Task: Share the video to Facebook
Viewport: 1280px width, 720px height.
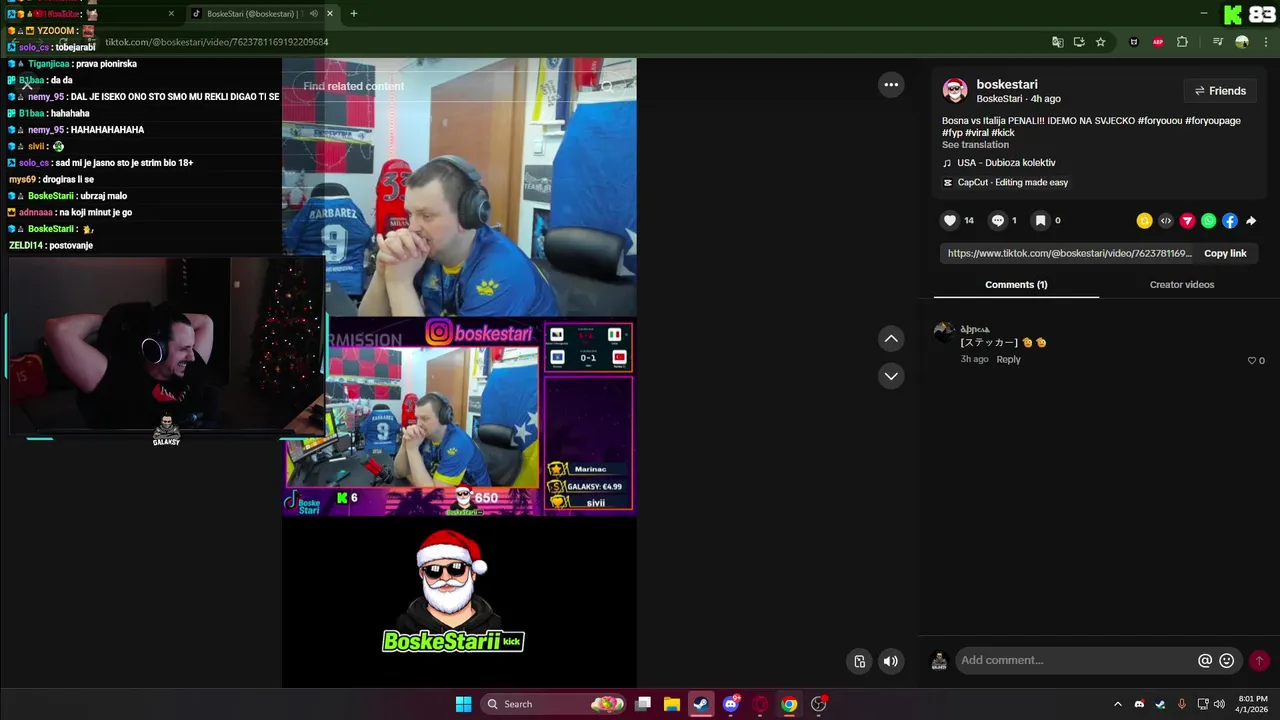Action: [x=1230, y=221]
